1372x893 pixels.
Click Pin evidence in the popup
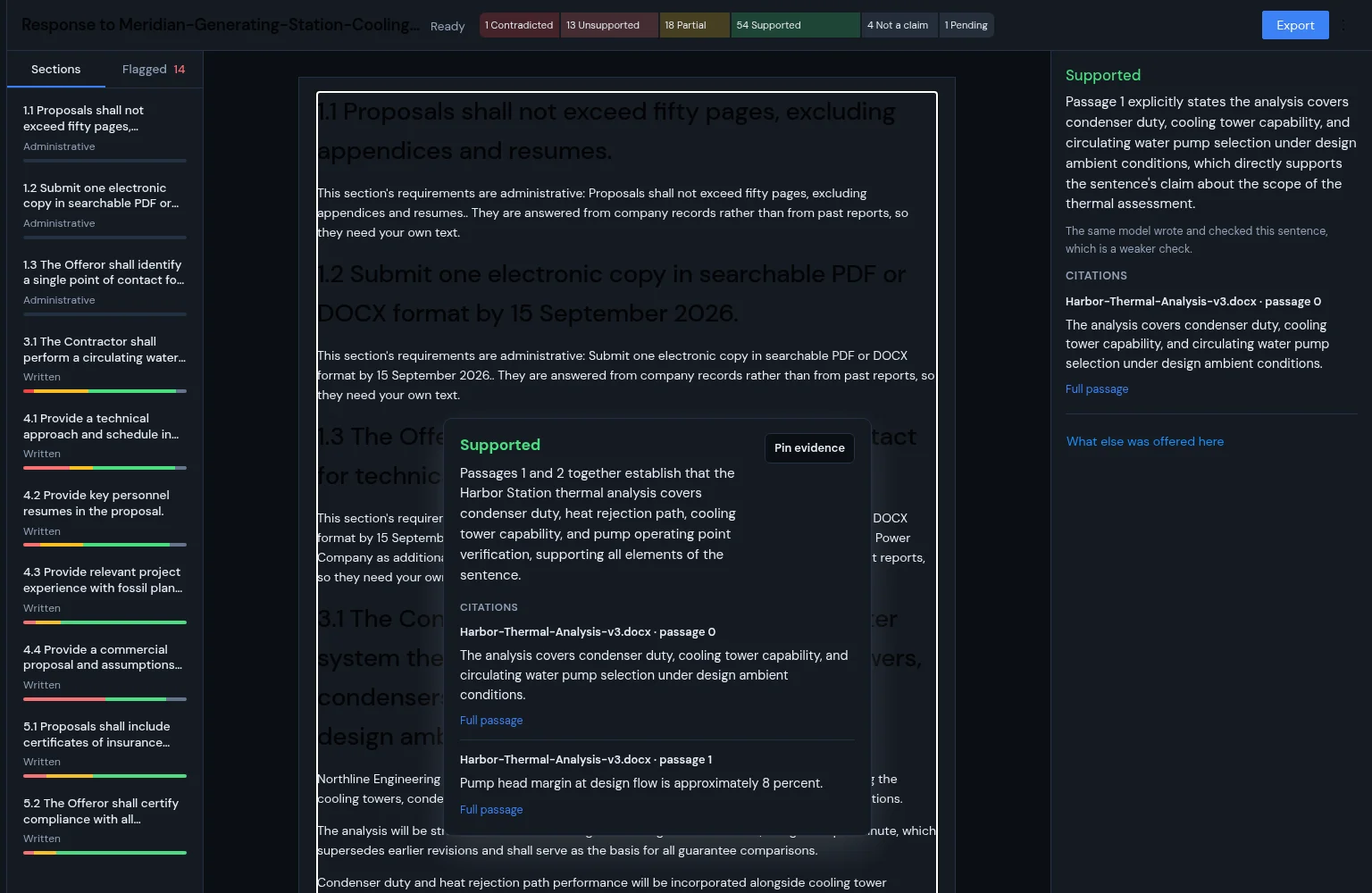809,447
